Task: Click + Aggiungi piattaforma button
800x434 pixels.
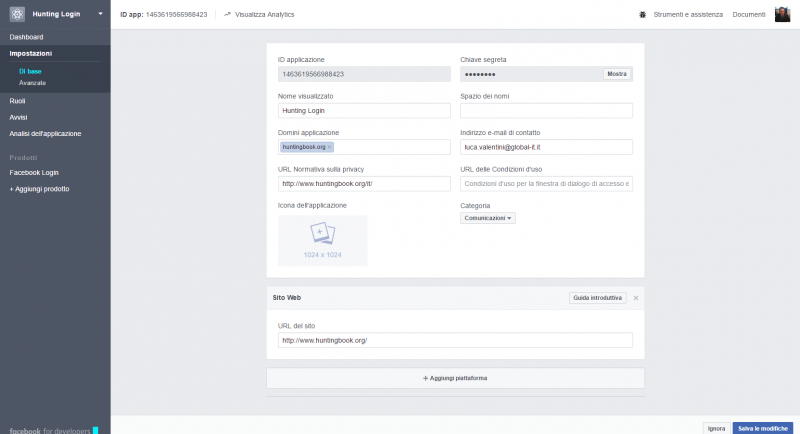Action: pos(455,378)
